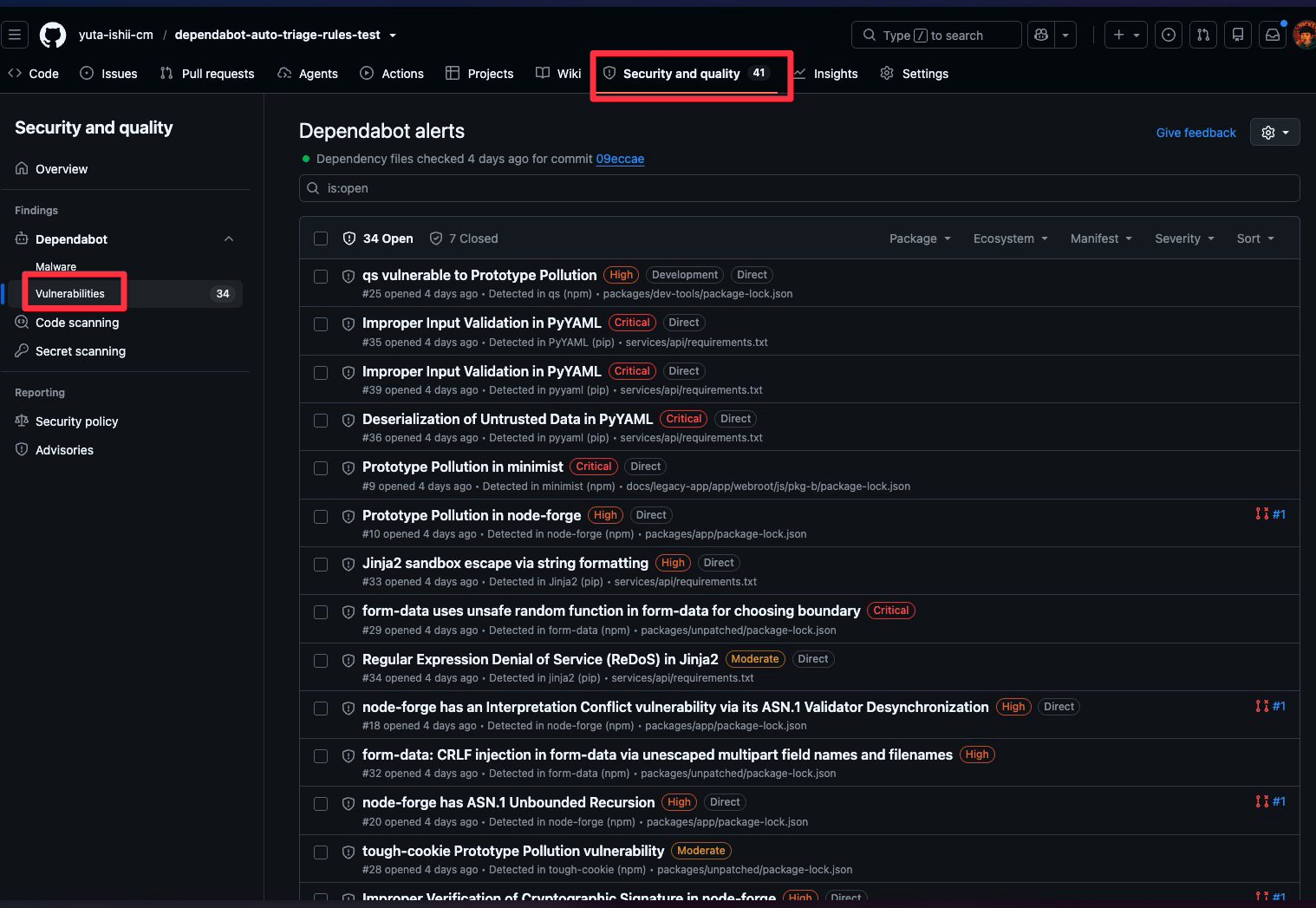This screenshot has width=1316, height=908.
Task: Tick the tough-cookie Prototype Pollution checkbox
Action: click(x=321, y=852)
